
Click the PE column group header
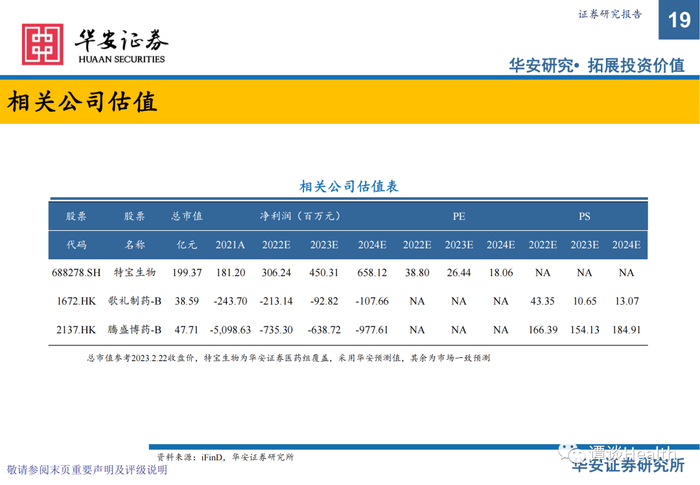coord(459,216)
